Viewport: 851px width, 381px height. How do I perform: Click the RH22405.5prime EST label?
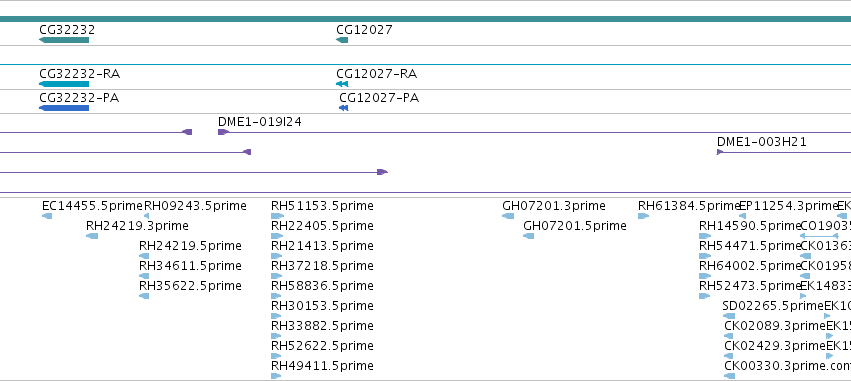pyautogui.click(x=322, y=226)
